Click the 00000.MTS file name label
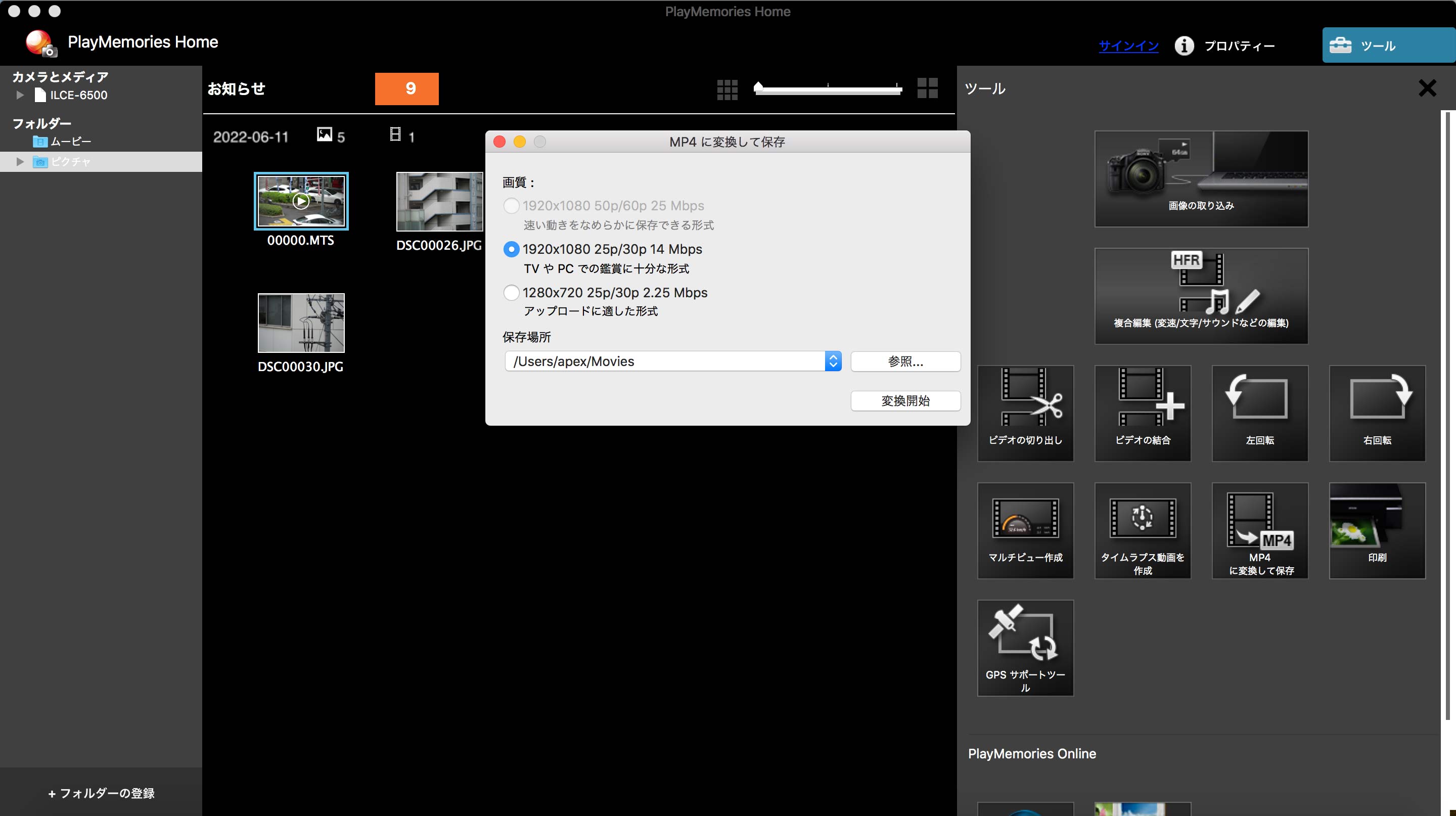The height and width of the screenshot is (816, 1456). tap(301, 241)
